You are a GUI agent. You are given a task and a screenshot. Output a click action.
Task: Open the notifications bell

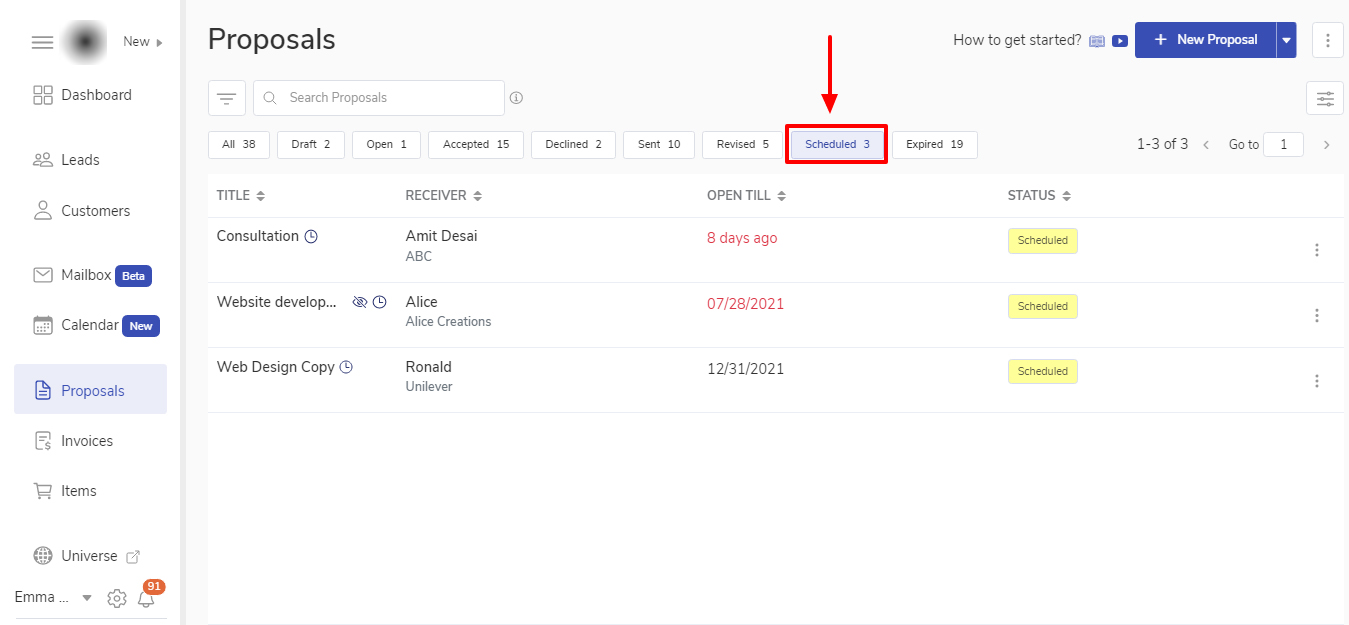(x=147, y=598)
